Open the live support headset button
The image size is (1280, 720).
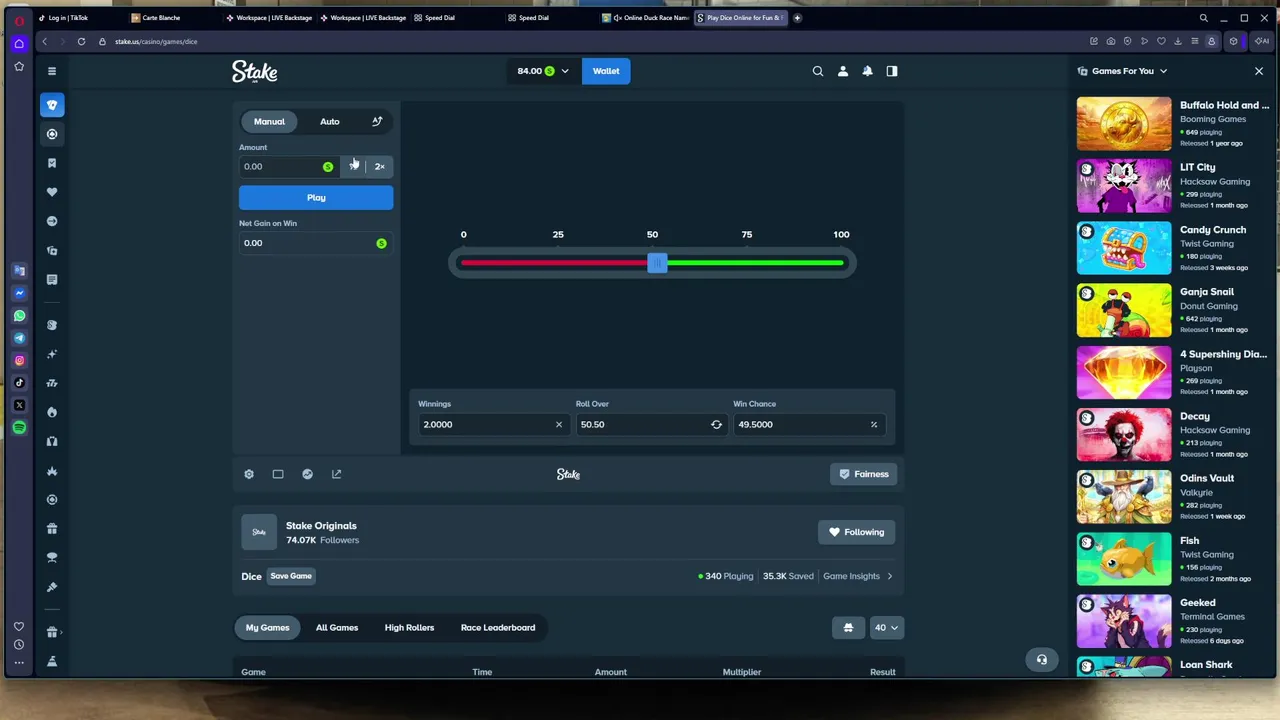pos(1042,659)
